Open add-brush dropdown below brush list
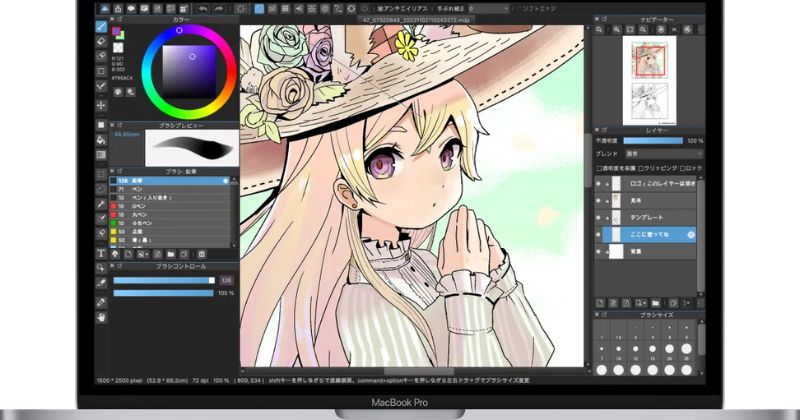The height and width of the screenshot is (420, 800). point(143,254)
